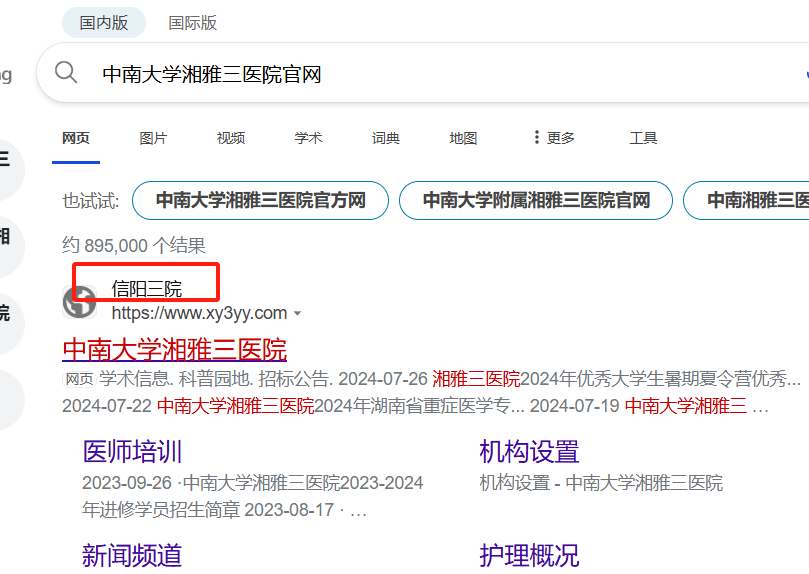Click the search magnifier icon
The image size is (809, 574).
(x=66, y=72)
